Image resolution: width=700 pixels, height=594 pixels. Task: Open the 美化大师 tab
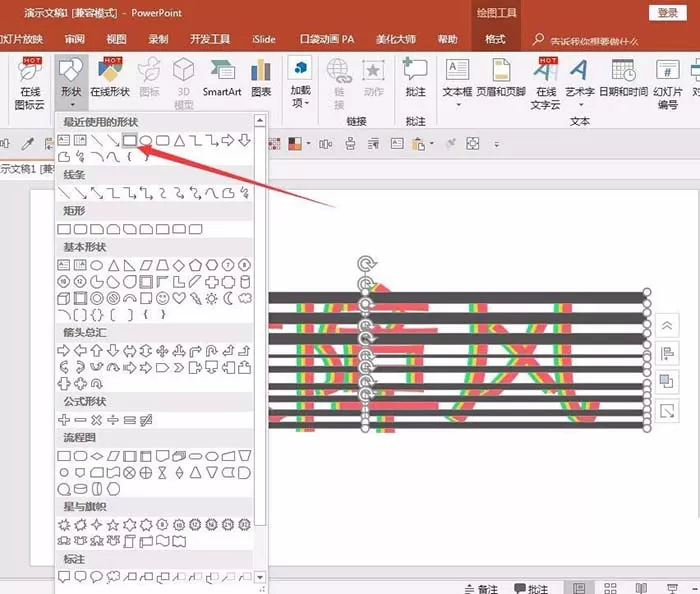(x=396, y=39)
